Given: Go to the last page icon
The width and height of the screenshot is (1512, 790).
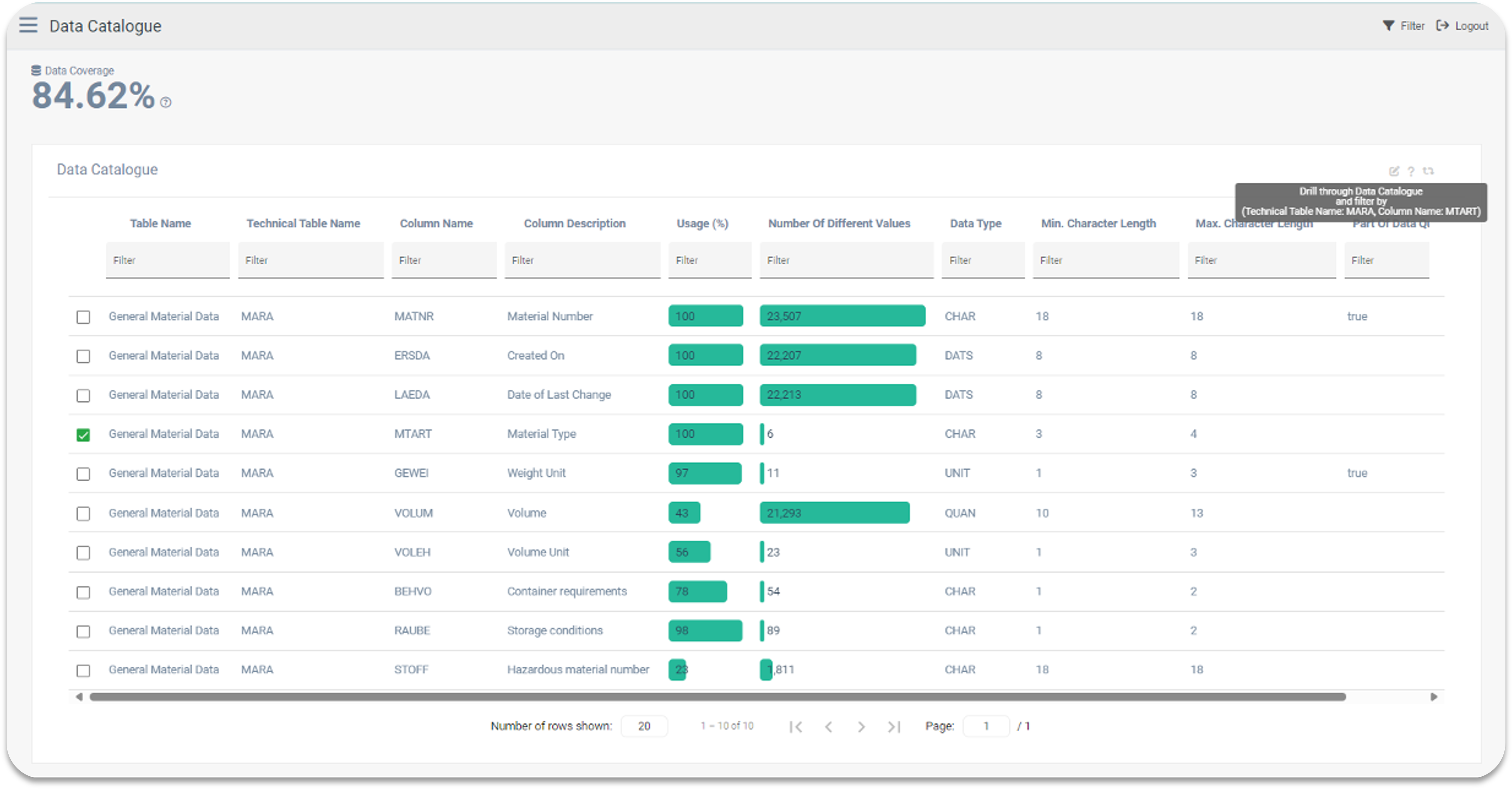Looking at the screenshot, I should (893, 726).
